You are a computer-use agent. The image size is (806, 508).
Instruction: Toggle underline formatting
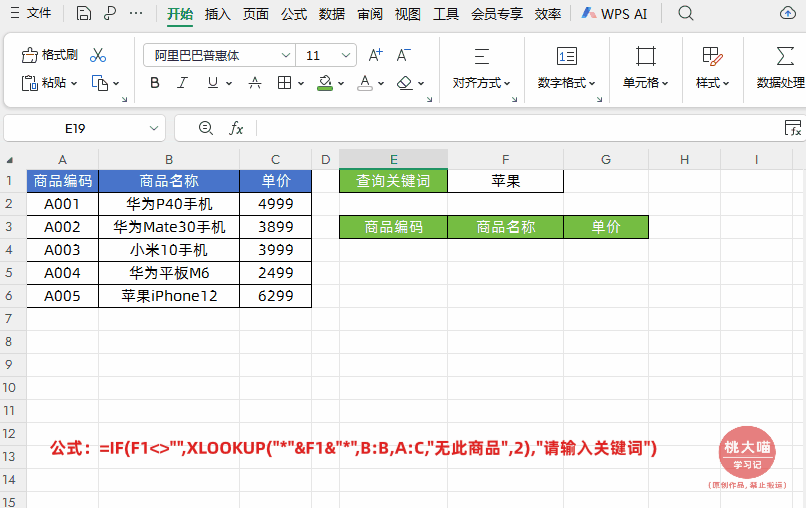tap(213, 83)
